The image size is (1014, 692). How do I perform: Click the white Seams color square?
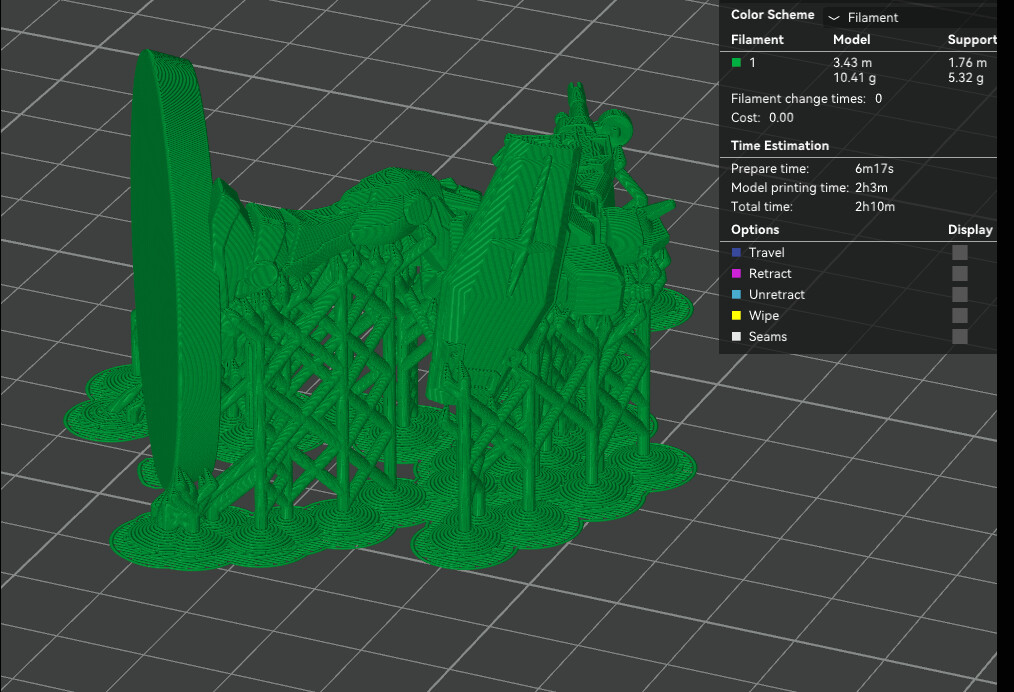coord(736,336)
